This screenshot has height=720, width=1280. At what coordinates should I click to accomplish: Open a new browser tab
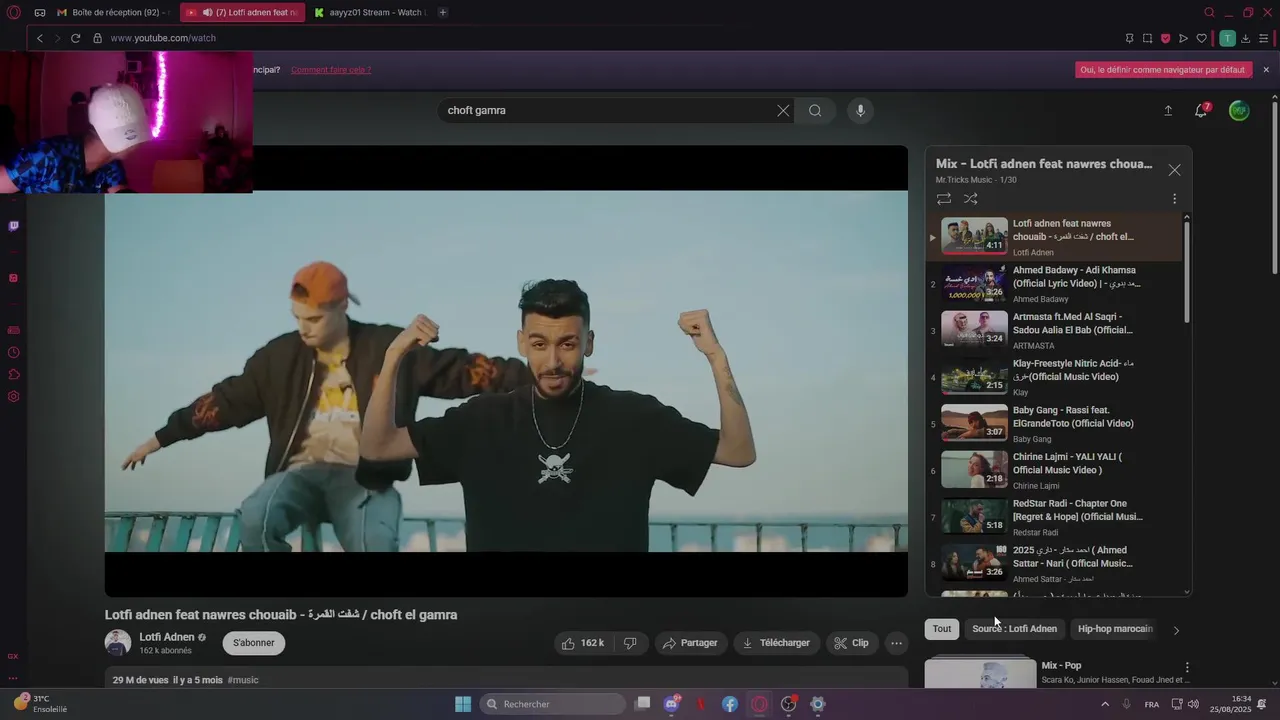tap(442, 12)
